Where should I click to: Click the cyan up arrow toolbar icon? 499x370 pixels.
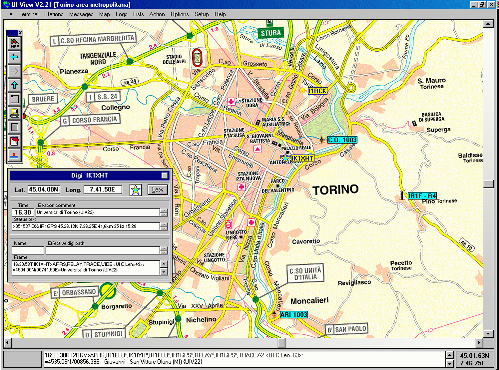click(14, 85)
